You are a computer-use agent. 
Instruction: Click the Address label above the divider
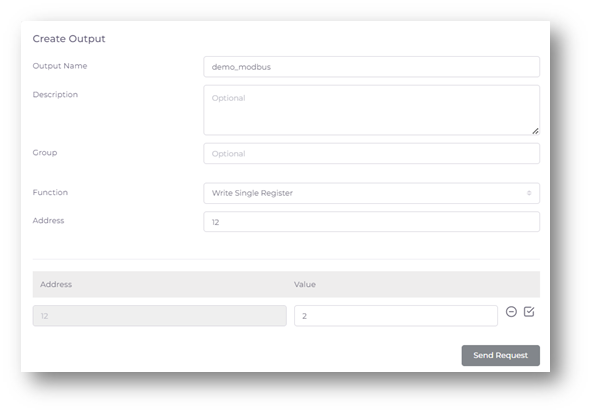pyautogui.click(x=48, y=221)
